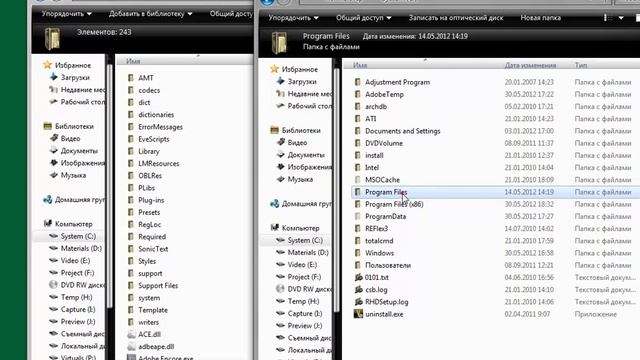Click Записать на оптический диск button
Screen dimensions: 640x360
click(x=456, y=18)
